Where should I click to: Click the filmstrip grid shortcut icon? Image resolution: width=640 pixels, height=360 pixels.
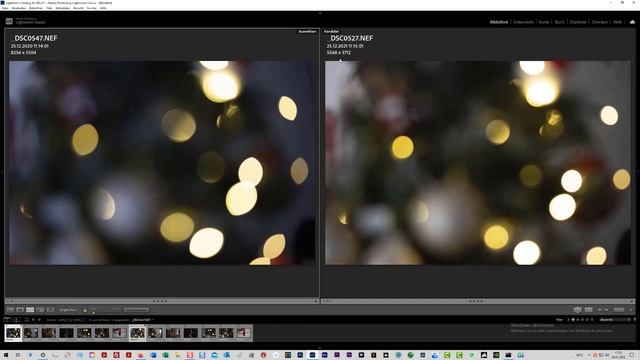click(27, 320)
